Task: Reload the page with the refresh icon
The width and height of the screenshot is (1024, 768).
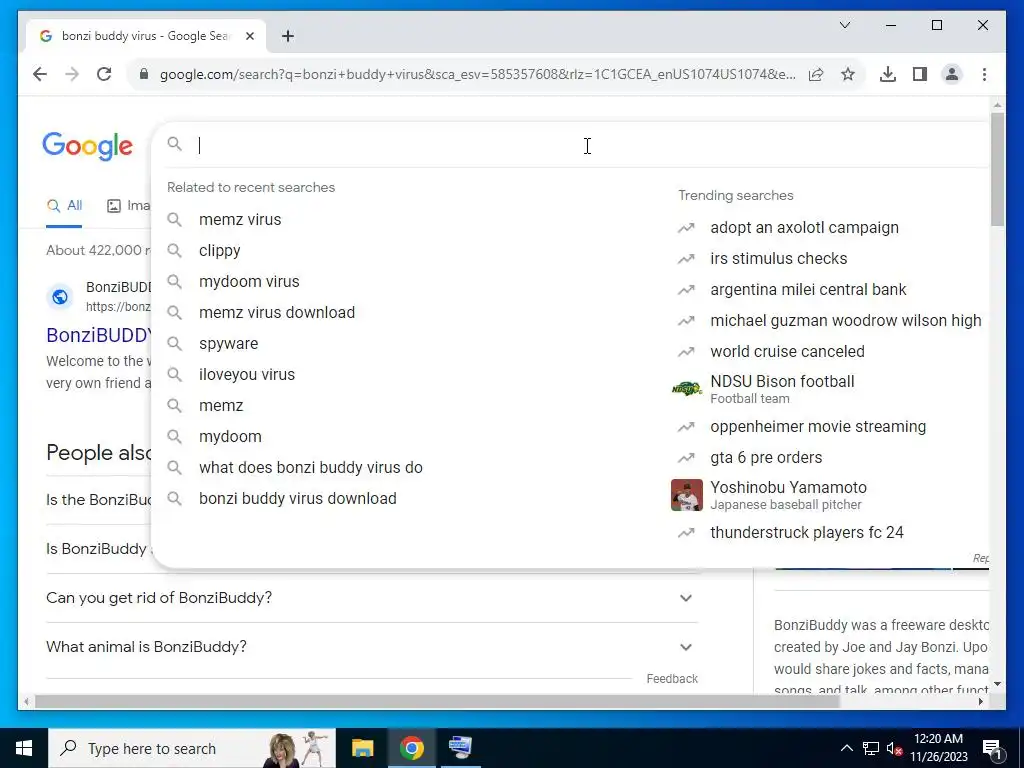Action: pyautogui.click(x=104, y=74)
